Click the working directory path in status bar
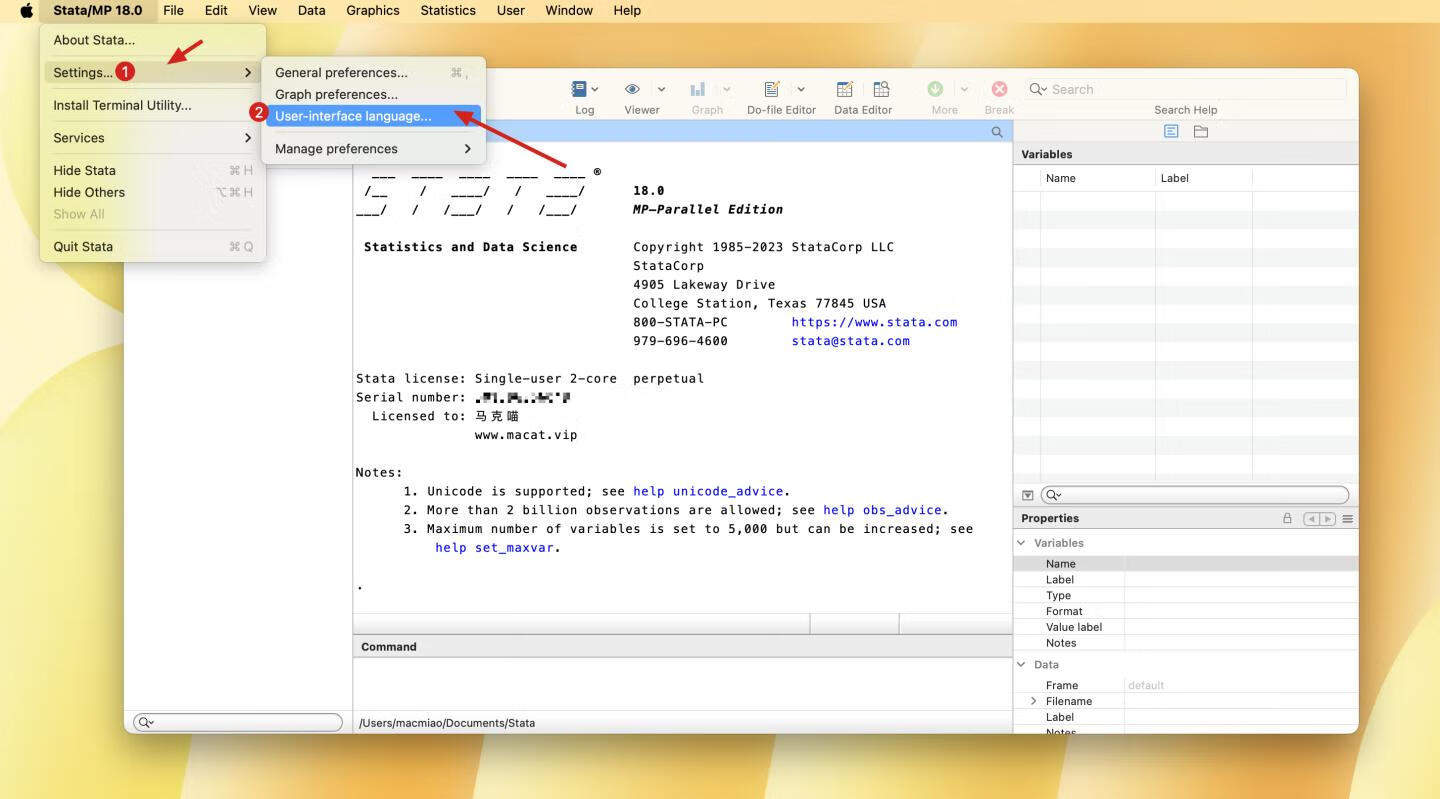Screen dimensions: 1440x799 tap(447, 723)
